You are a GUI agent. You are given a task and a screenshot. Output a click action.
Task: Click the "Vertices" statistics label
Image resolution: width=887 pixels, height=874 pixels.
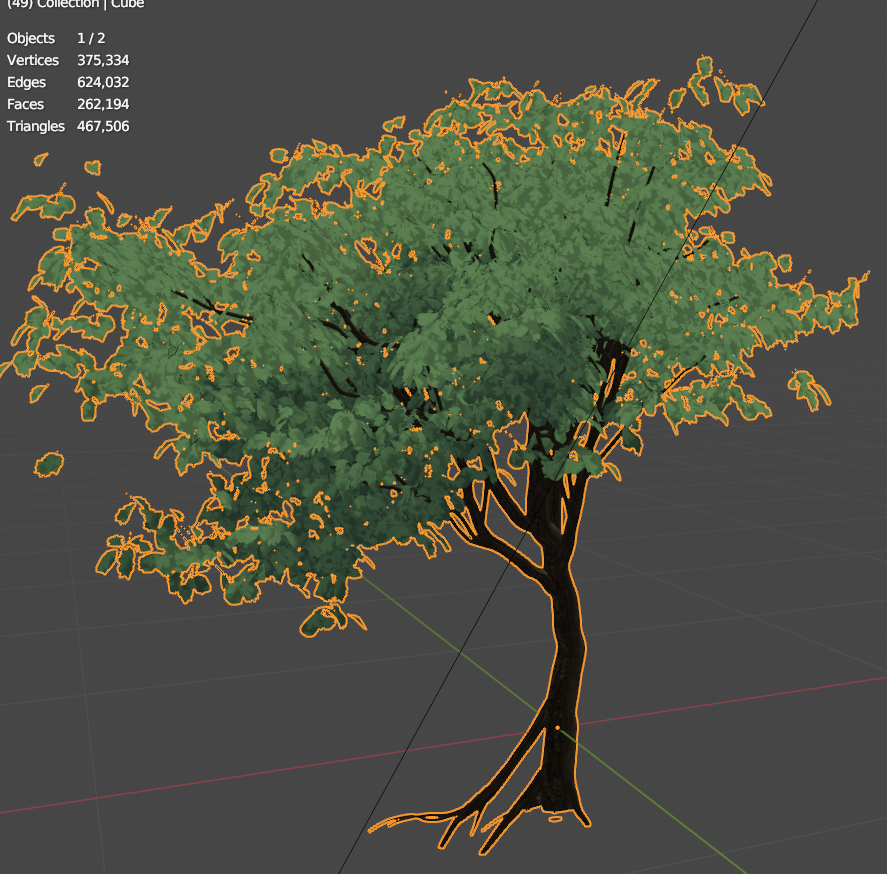[x=33, y=61]
